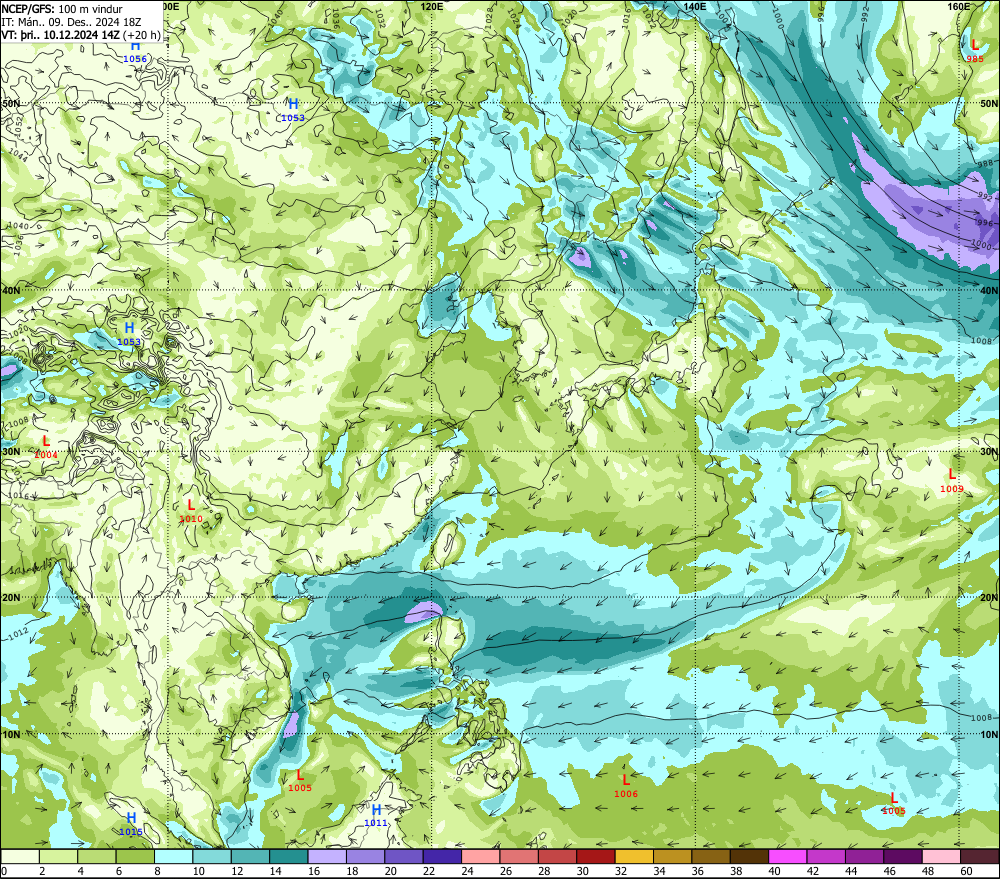Click the '(+20 h)' forecast offset text
Screen dimensions: 1000x879
[x=142, y=34]
